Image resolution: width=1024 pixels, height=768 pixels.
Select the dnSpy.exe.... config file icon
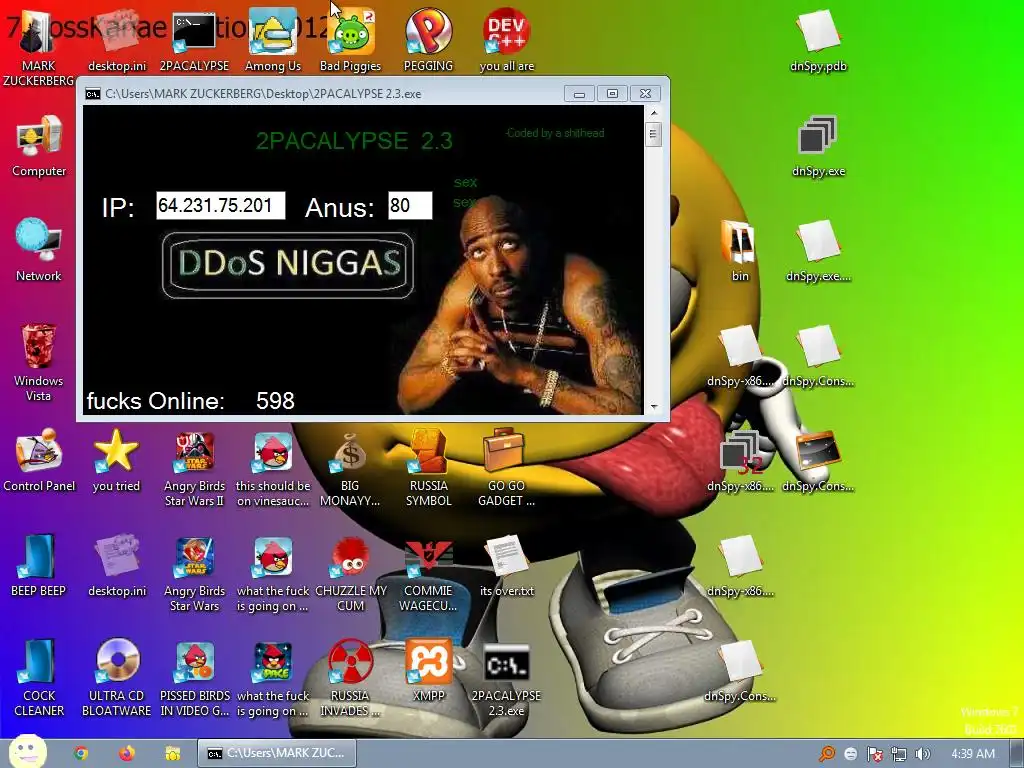[x=818, y=242]
